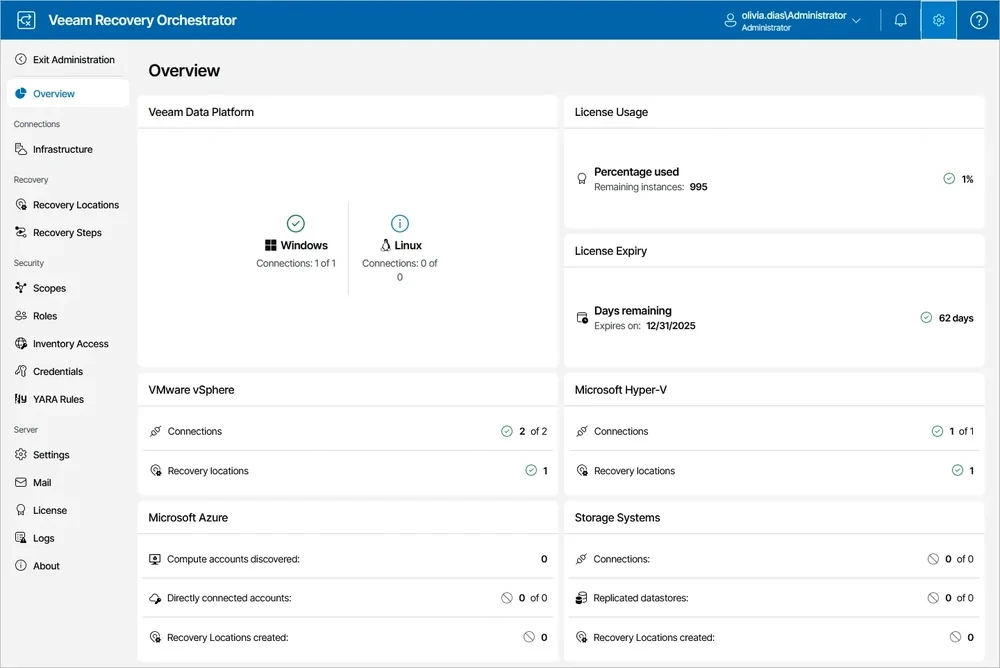The width and height of the screenshot is (1000, 668).
Task: Open the administration gear icon
Action: click(x=938, y=20)
